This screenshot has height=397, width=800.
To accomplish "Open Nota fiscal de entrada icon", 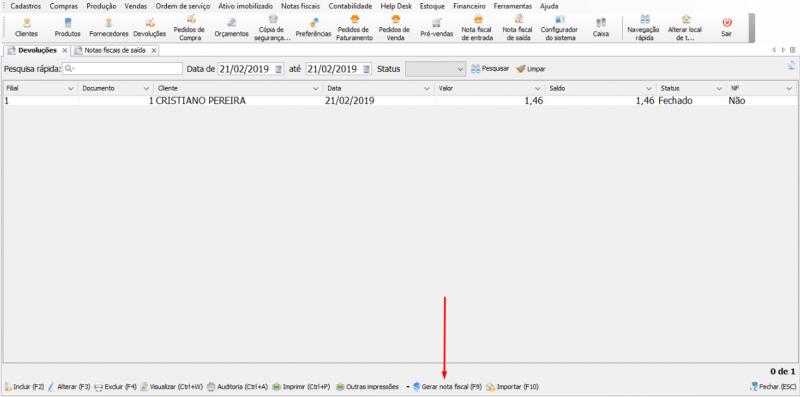I will tap(478, 28).
